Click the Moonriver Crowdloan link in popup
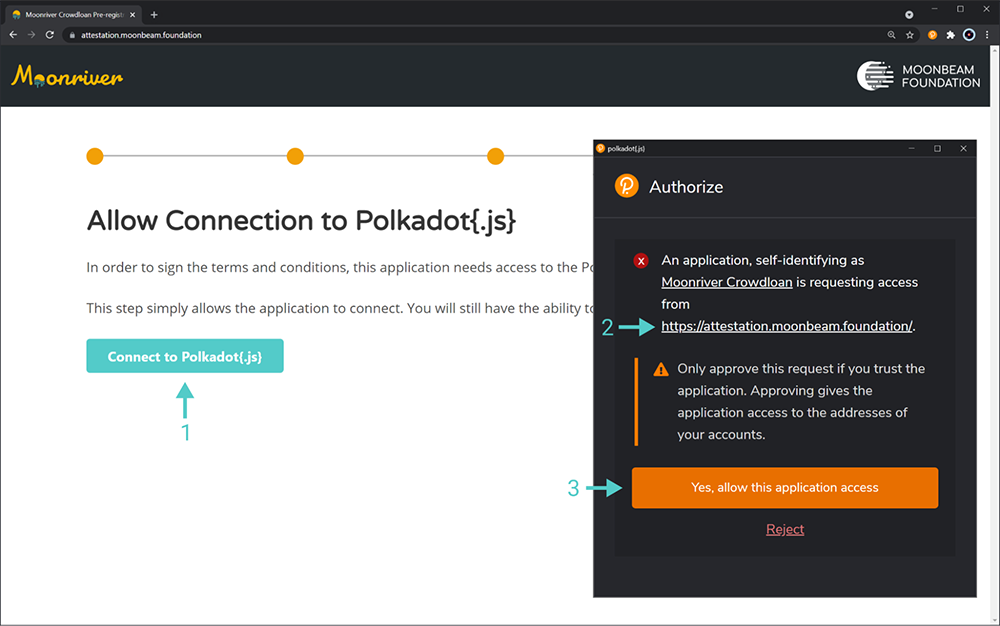The height and width of the screenshot is (626, 1000). 727,282
